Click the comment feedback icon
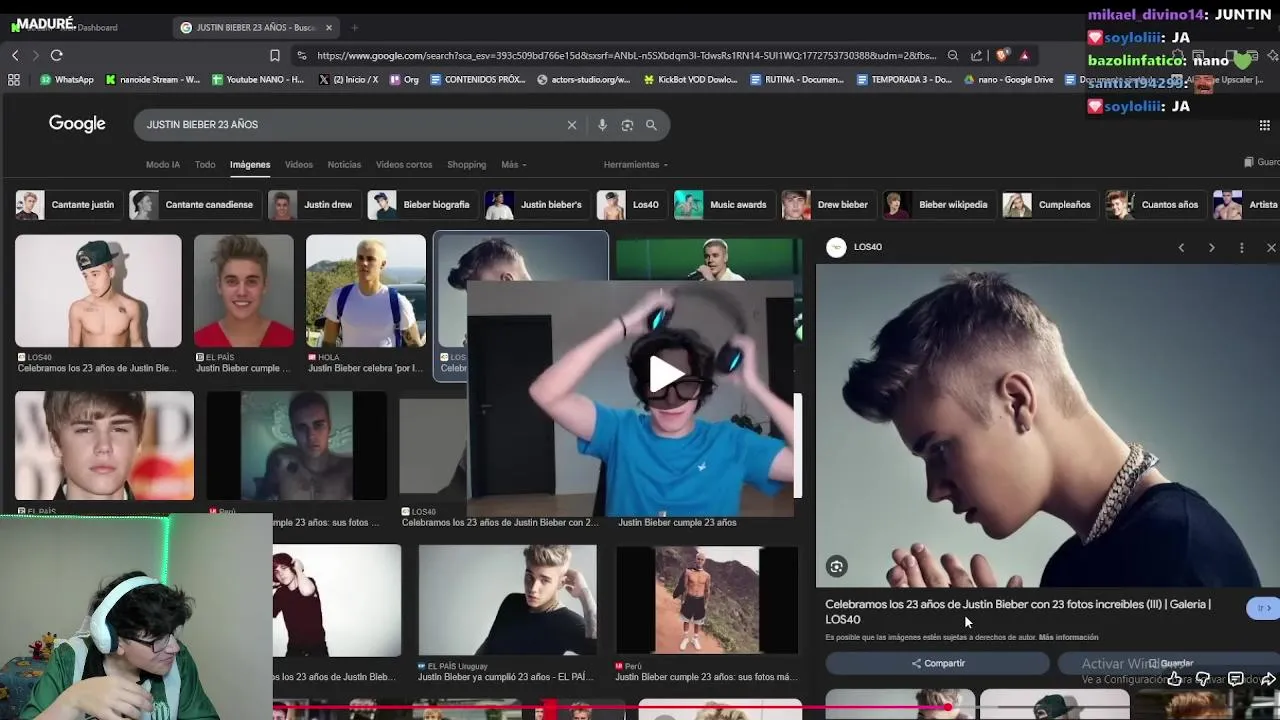This screenshot has width=1280, height=720. pos(1235,679)
